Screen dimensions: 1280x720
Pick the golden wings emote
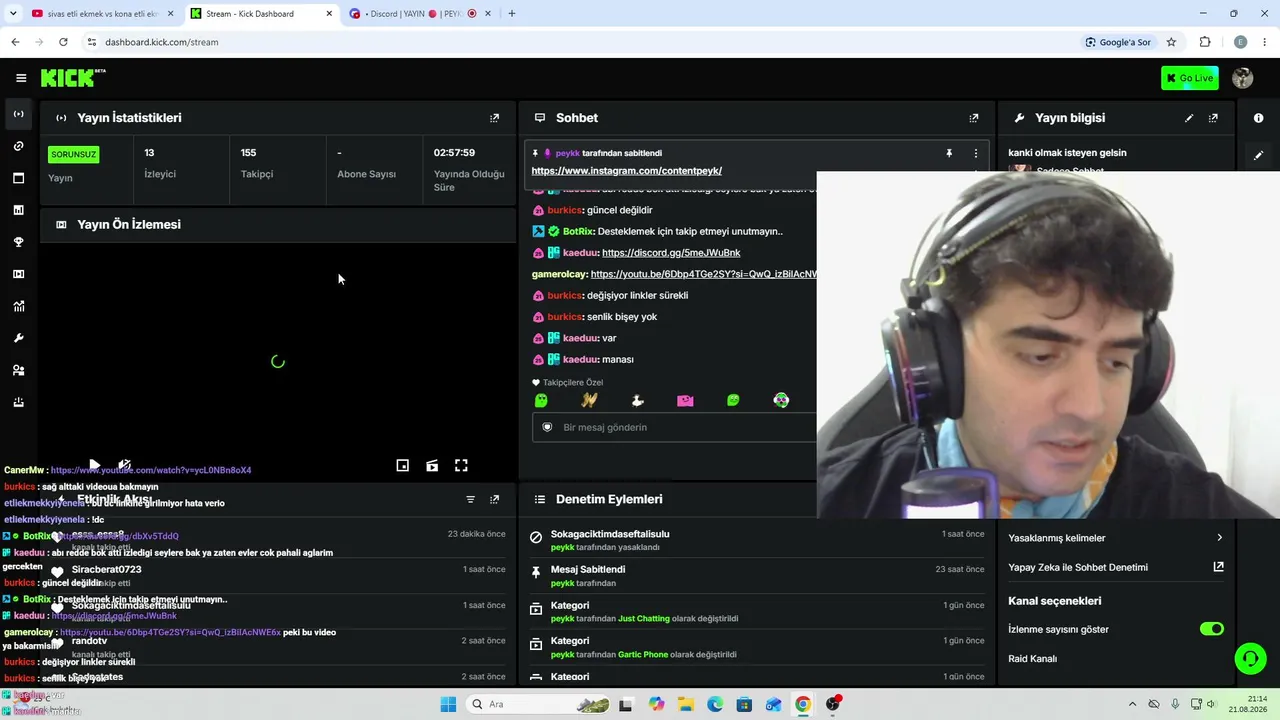pos(589,400)
